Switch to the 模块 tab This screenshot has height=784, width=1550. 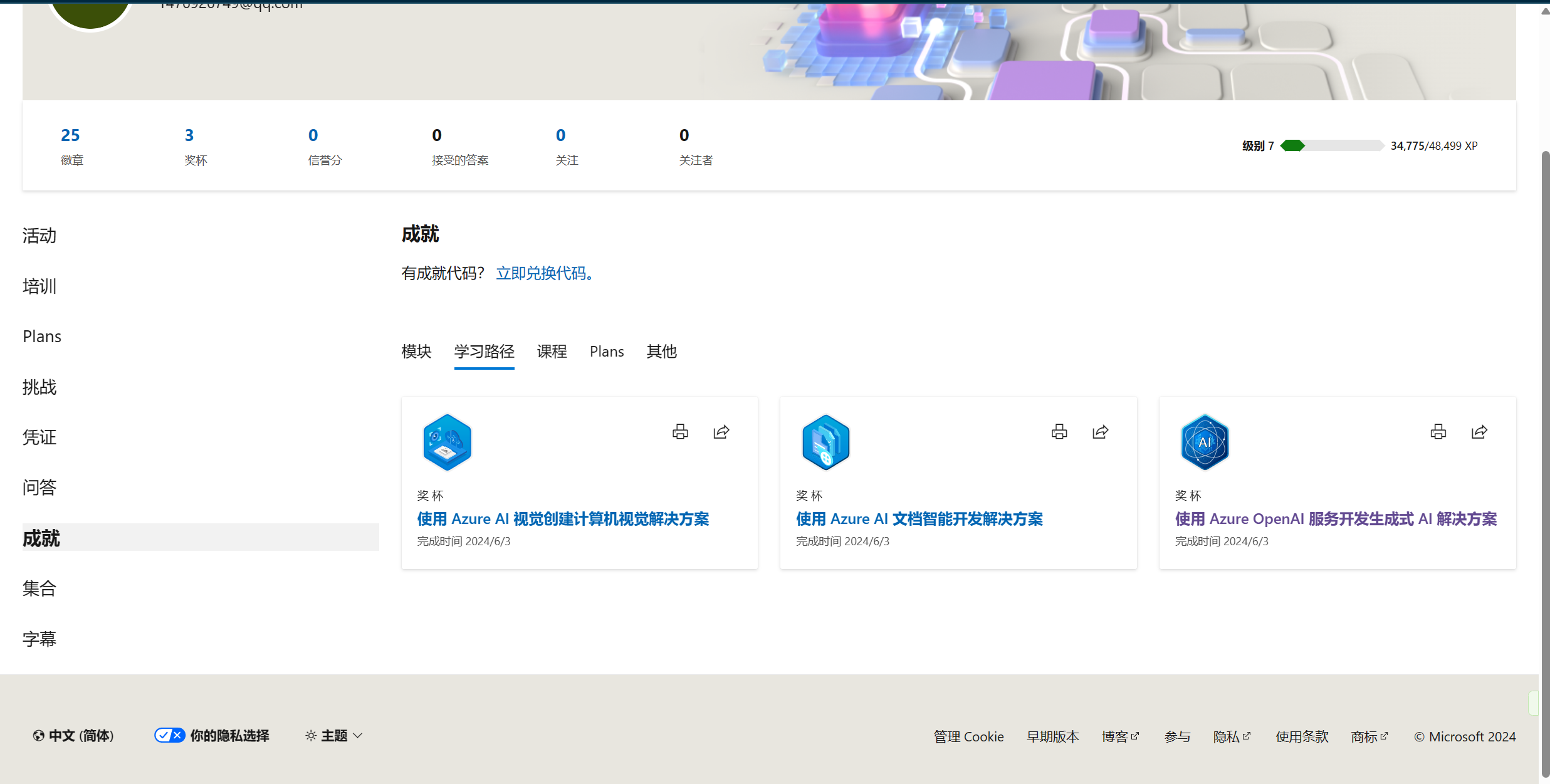click(417, 352)
